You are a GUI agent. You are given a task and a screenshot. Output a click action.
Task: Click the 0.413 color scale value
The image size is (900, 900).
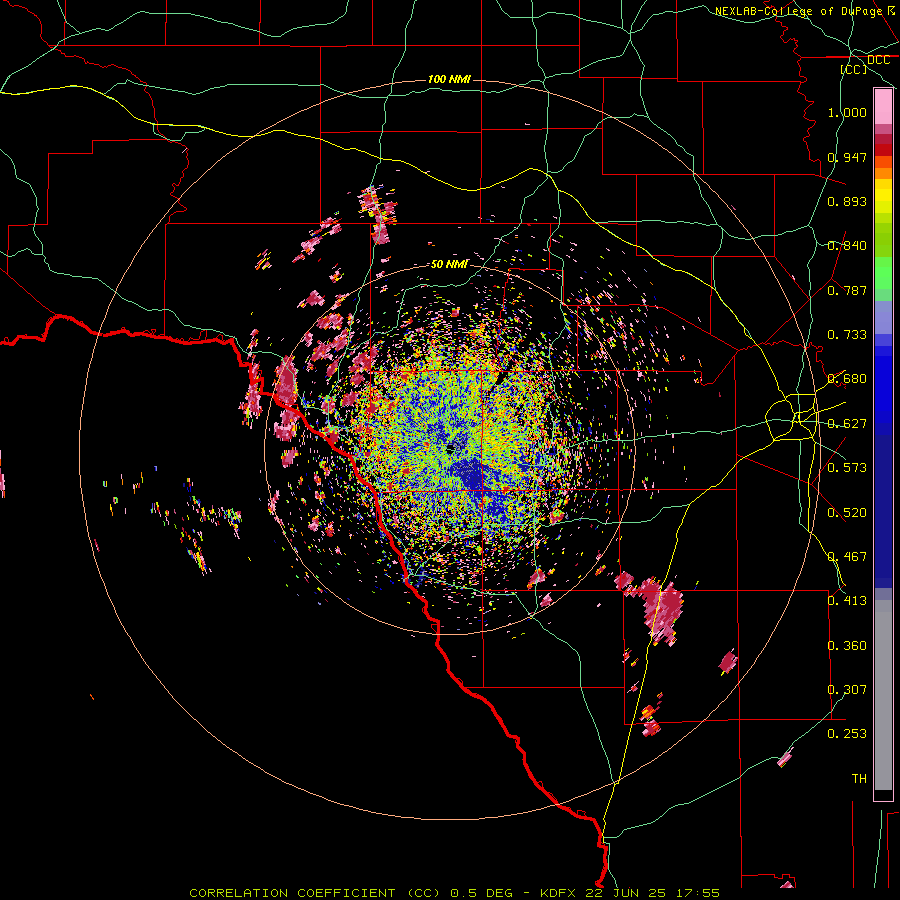click(847, 601)
